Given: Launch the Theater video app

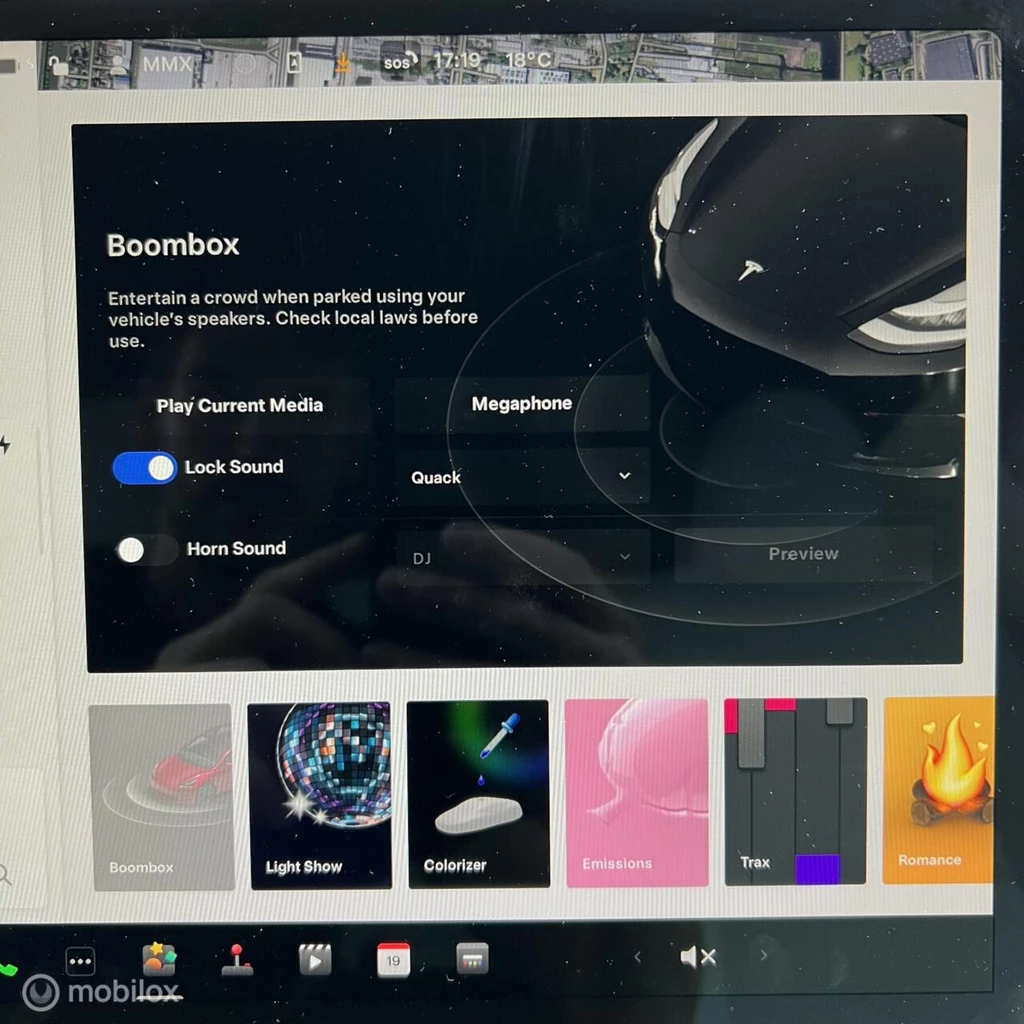Looking at the screenshot, I should pos(315,960).
